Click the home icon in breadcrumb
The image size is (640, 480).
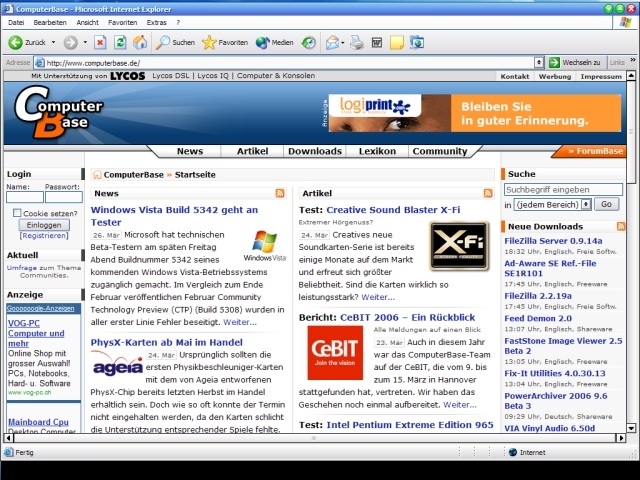pyautogui.click(x=97, y=175)
